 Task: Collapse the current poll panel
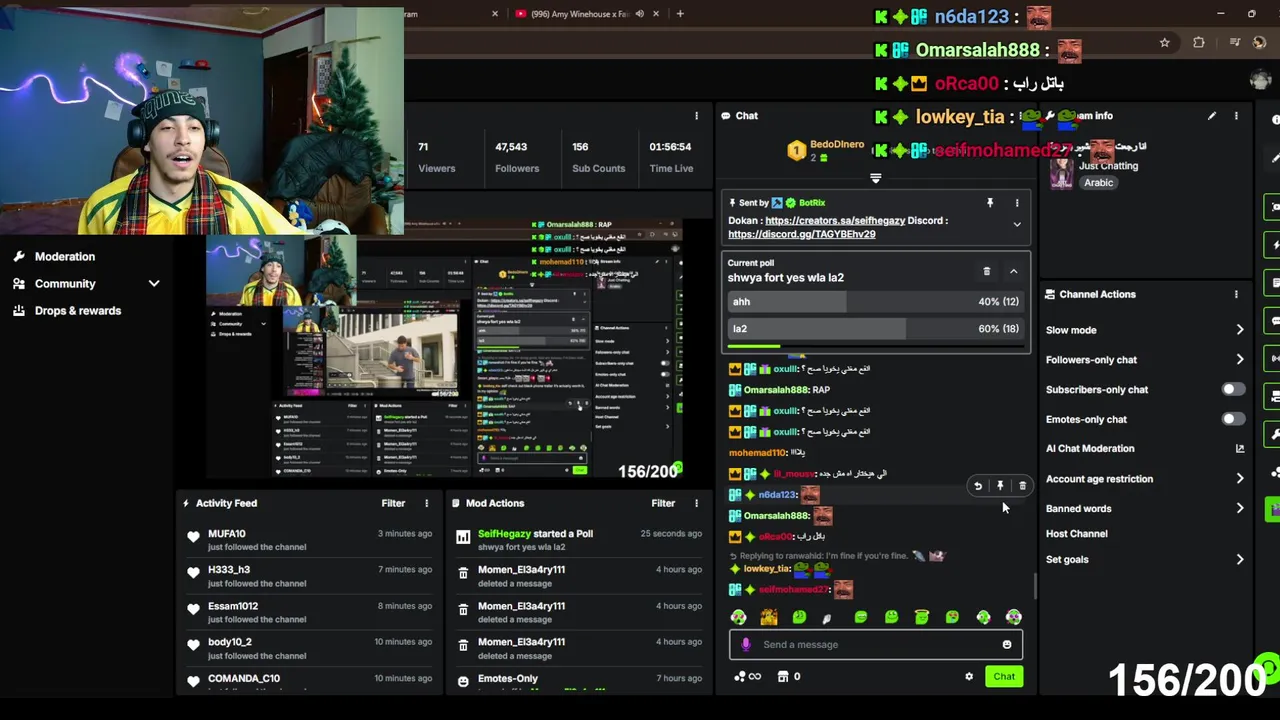coord(1013,271)
